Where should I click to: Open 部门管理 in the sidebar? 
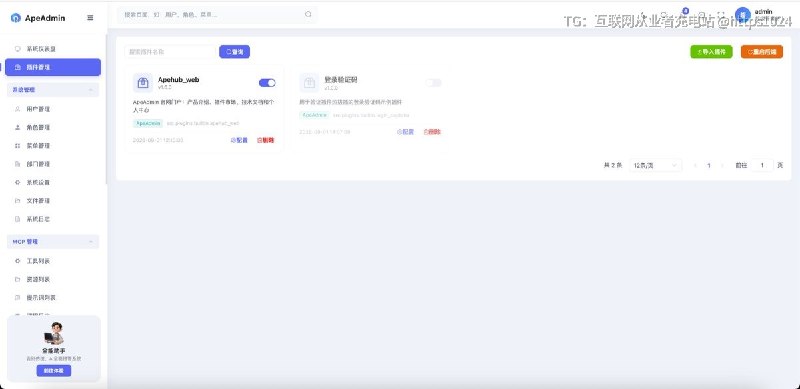pyautogui.click(x=53, y=164)
